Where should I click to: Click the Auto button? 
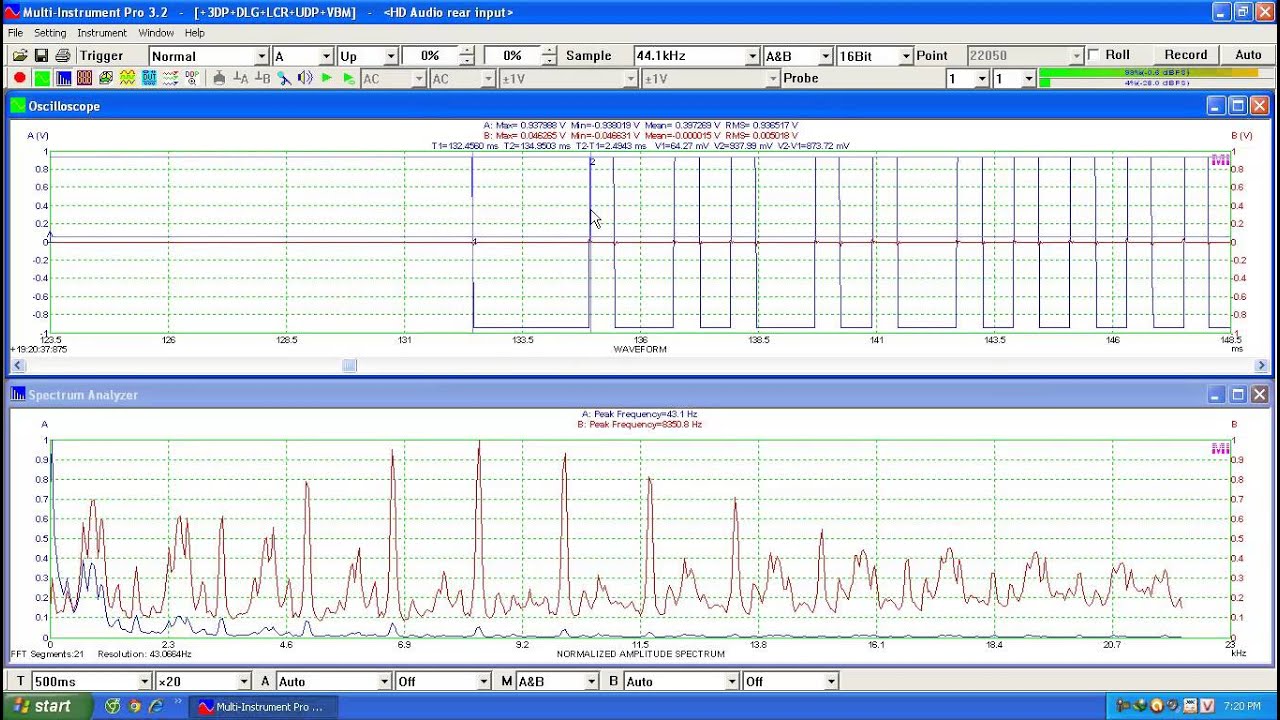(1248, 55)
